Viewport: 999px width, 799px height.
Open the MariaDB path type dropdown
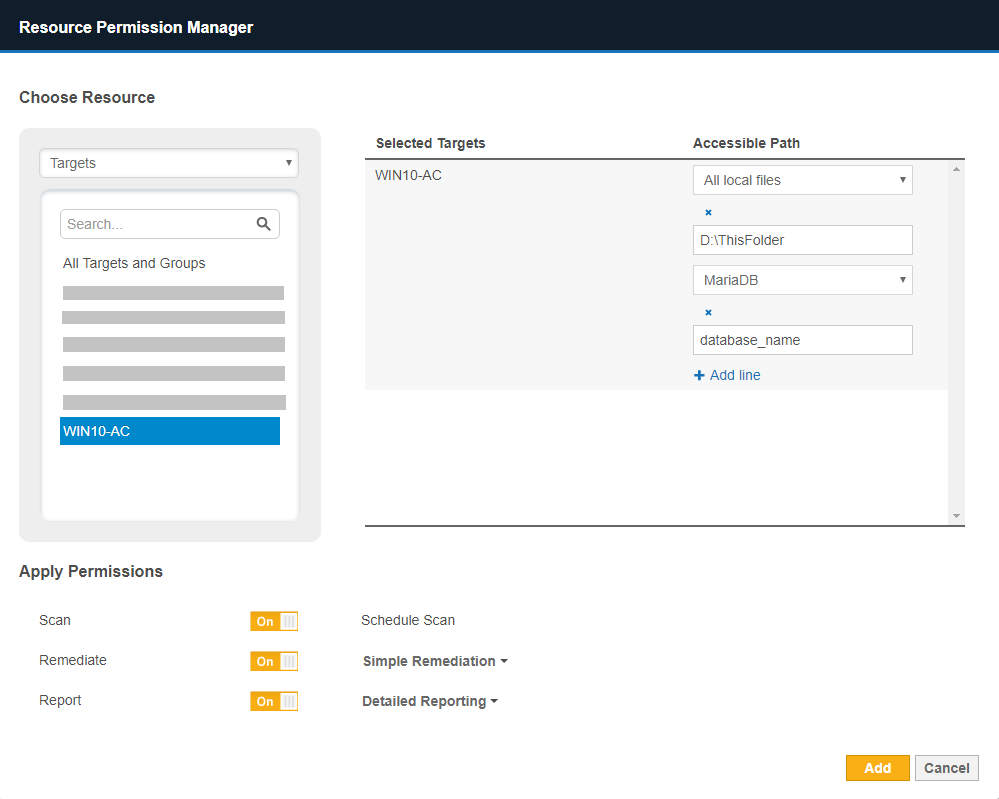(x=802, y=280)
